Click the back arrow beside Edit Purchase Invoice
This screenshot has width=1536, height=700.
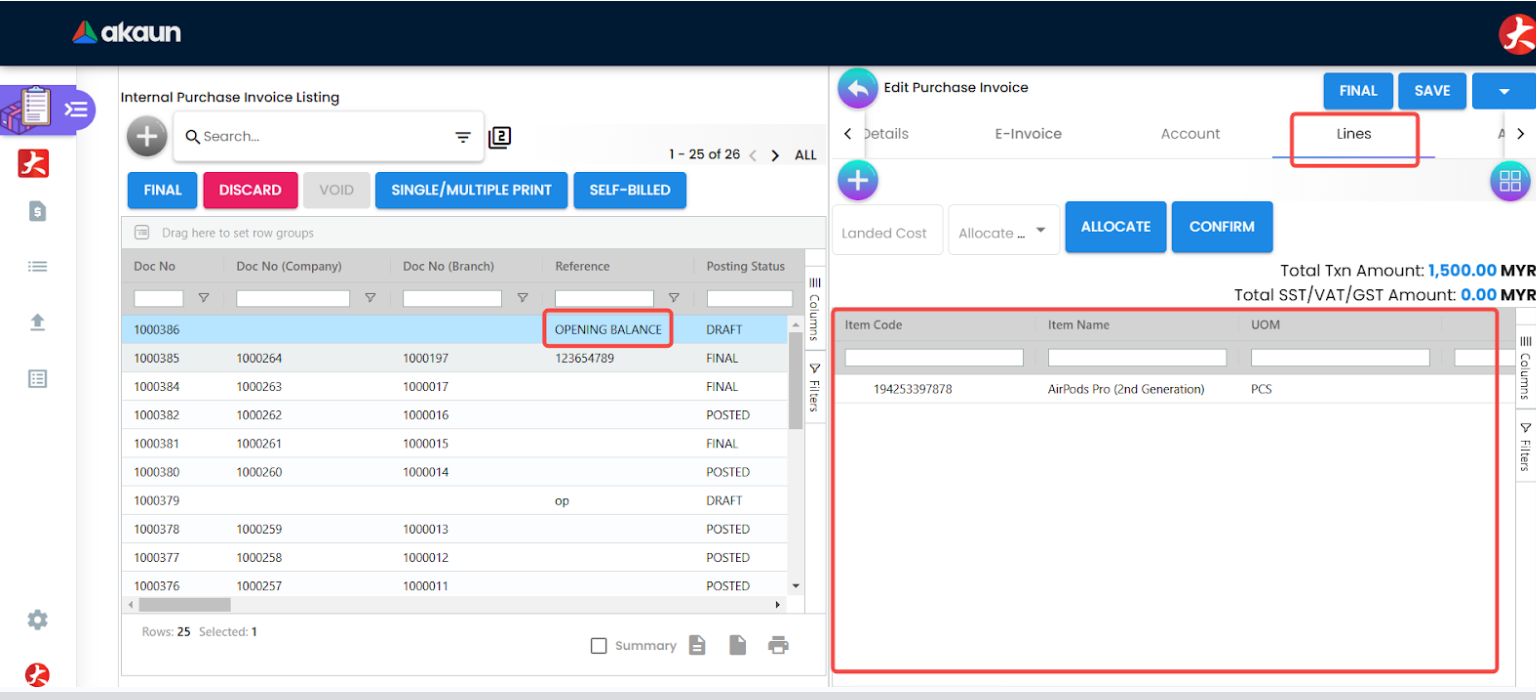[857, 88]
